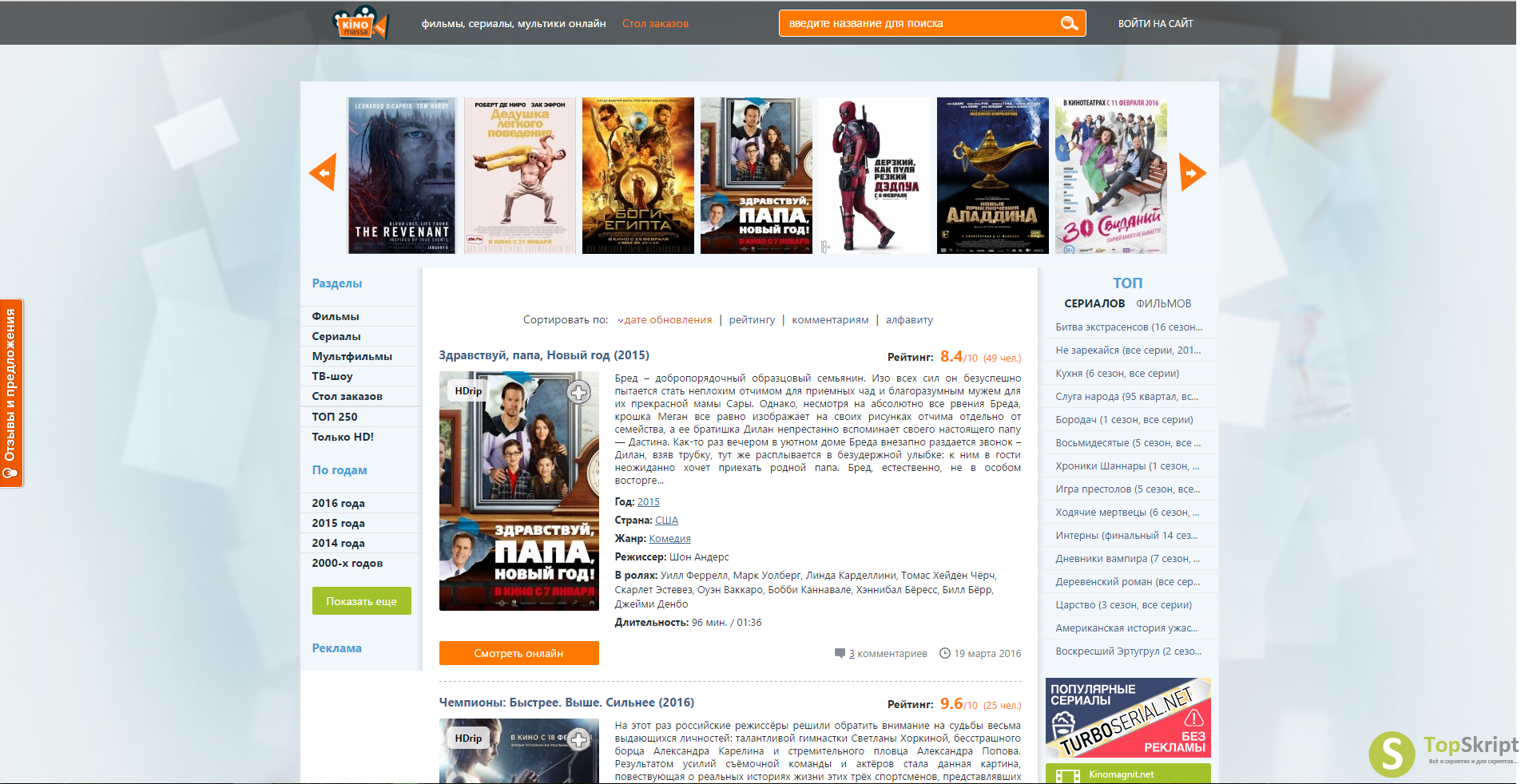Filter by '2015 года'
The image size is (1529, 784).
pyautogui.click(x=338, y=523)
